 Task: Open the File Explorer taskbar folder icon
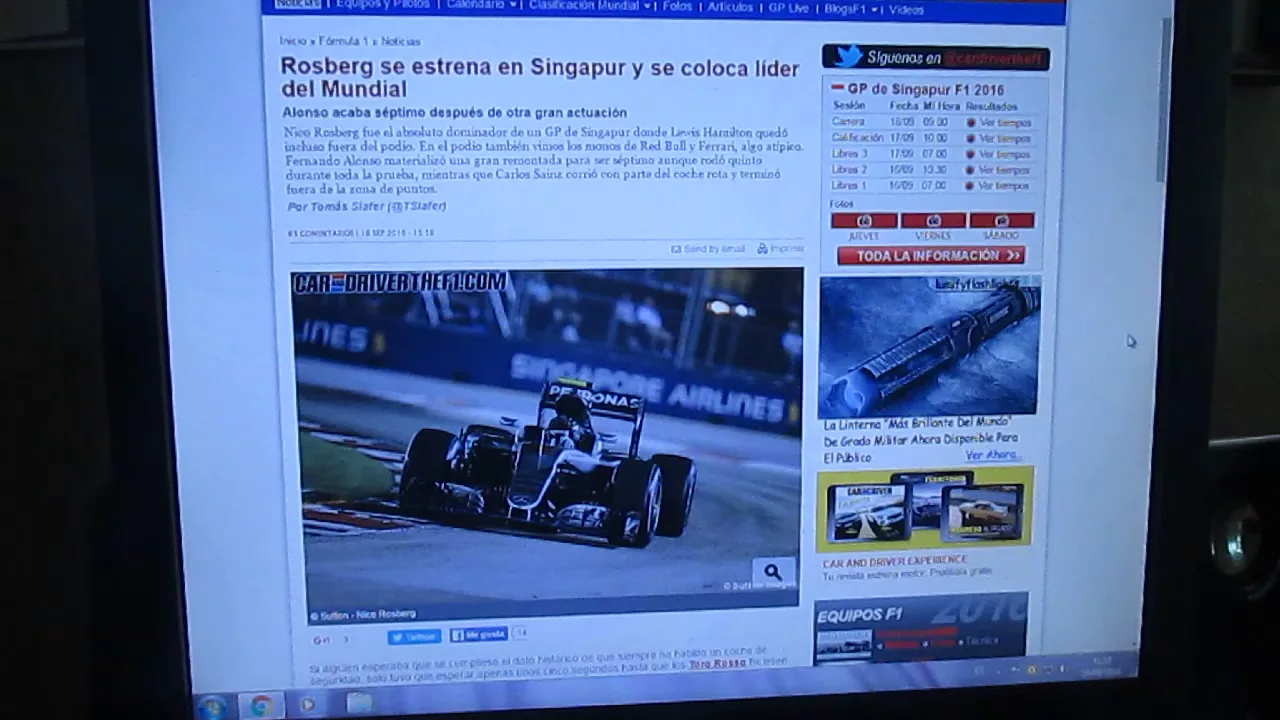pos(358,703)
